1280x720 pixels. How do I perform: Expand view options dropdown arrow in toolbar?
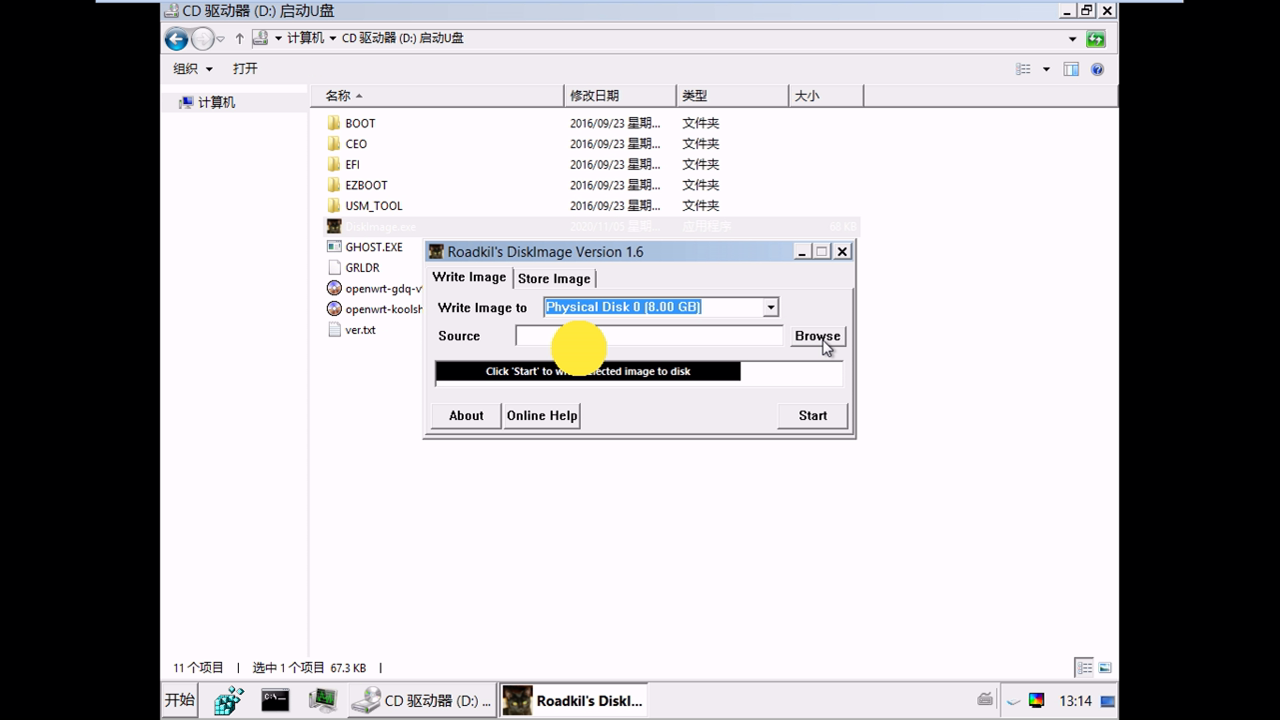pyautogui.click(x=1046, y=69)
